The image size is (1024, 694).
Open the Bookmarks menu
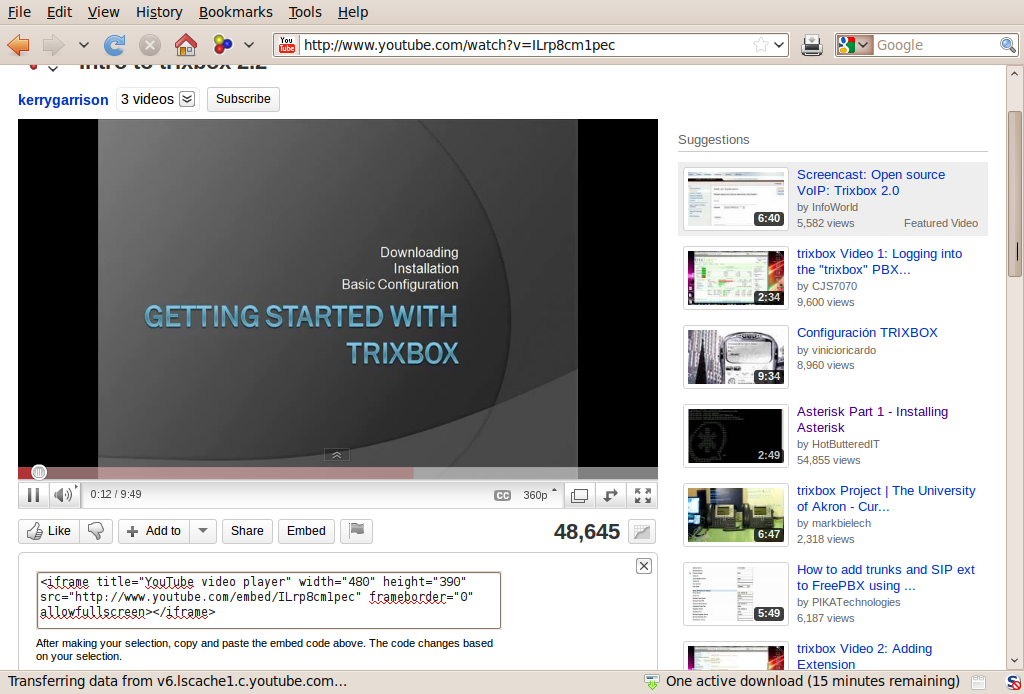pos(236,12)
